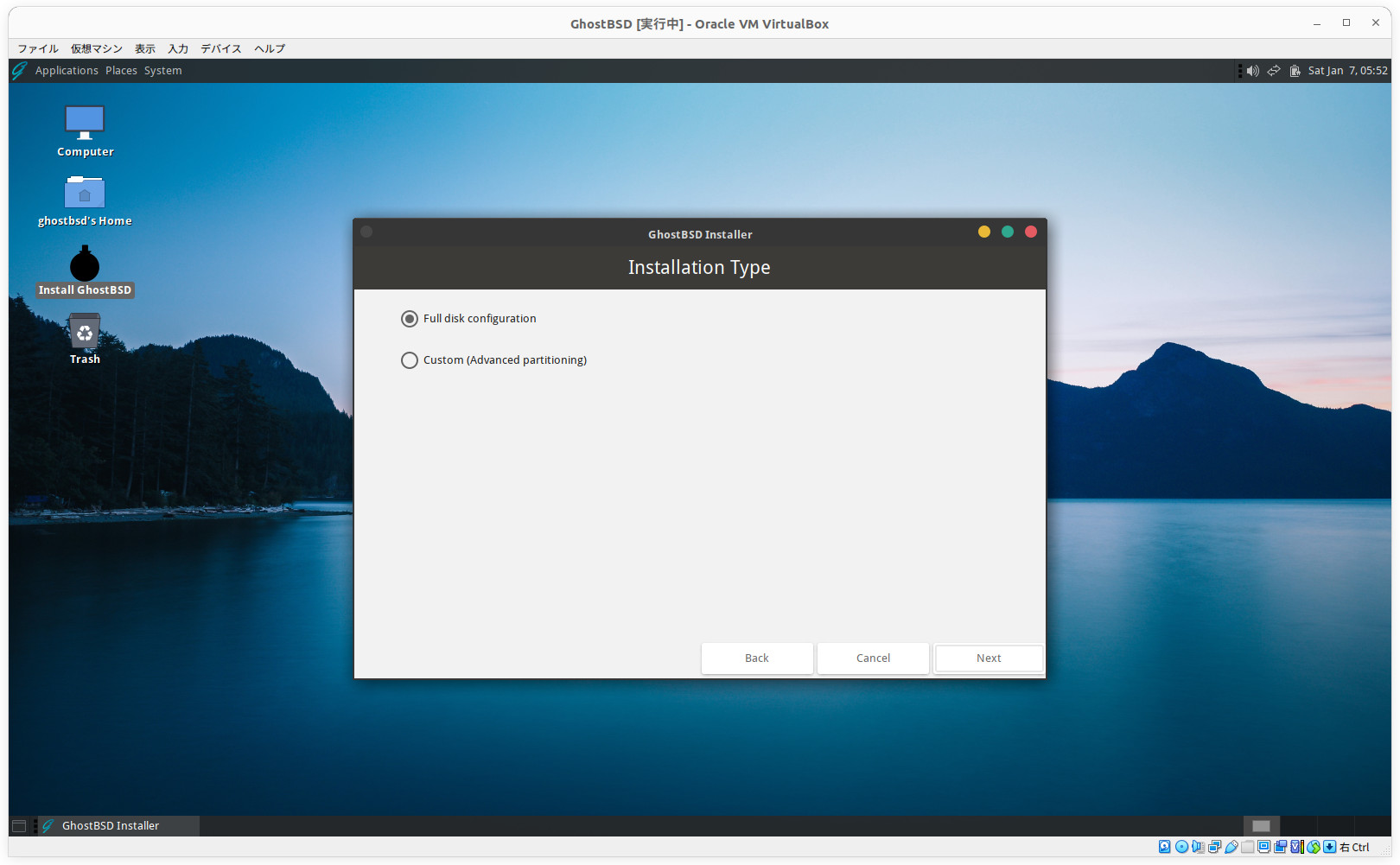Click VirtualBox USB device status icon

click(x=1231, y=847)
